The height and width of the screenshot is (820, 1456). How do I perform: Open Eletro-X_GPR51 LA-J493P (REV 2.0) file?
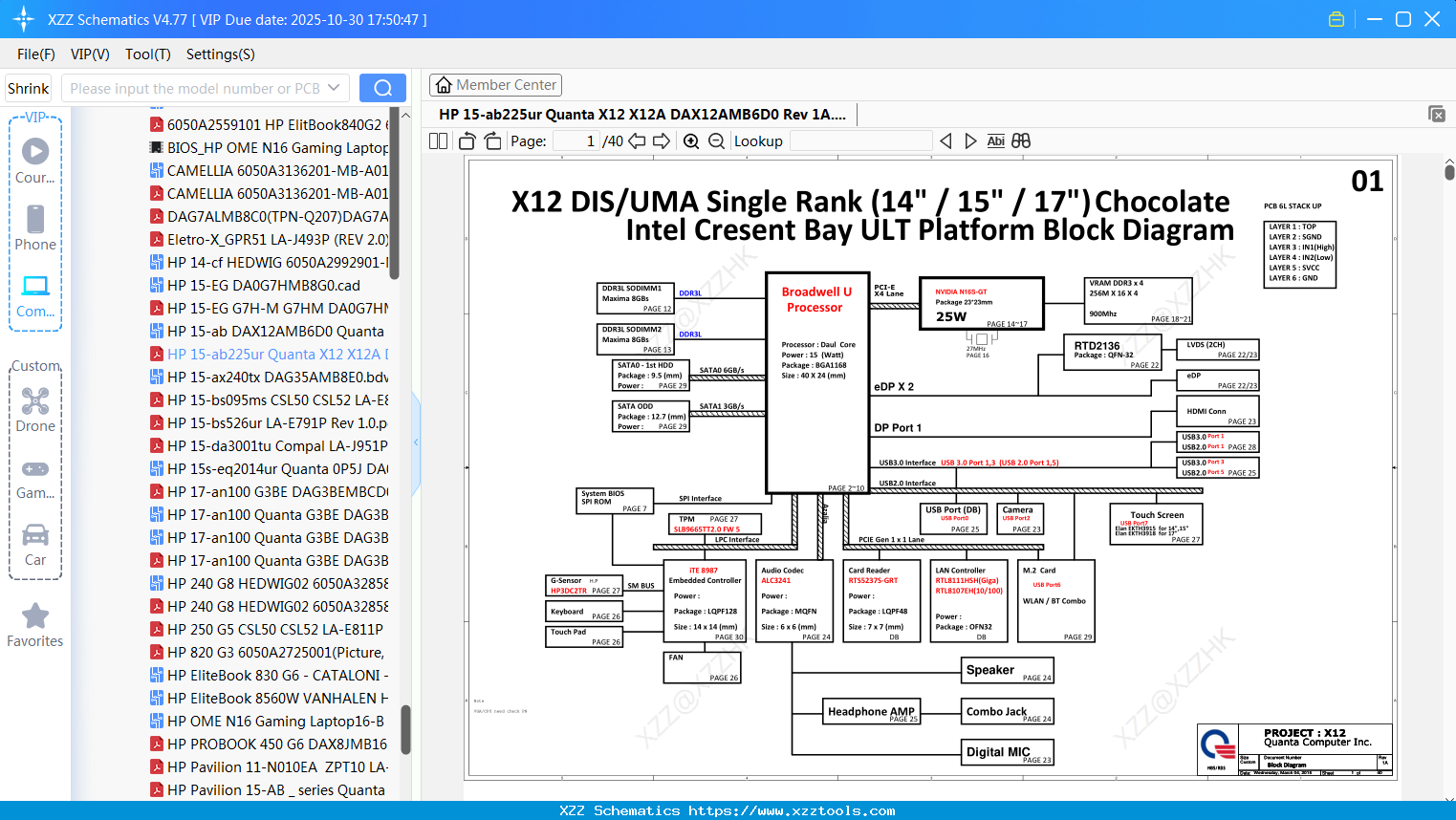pos(270,240)
